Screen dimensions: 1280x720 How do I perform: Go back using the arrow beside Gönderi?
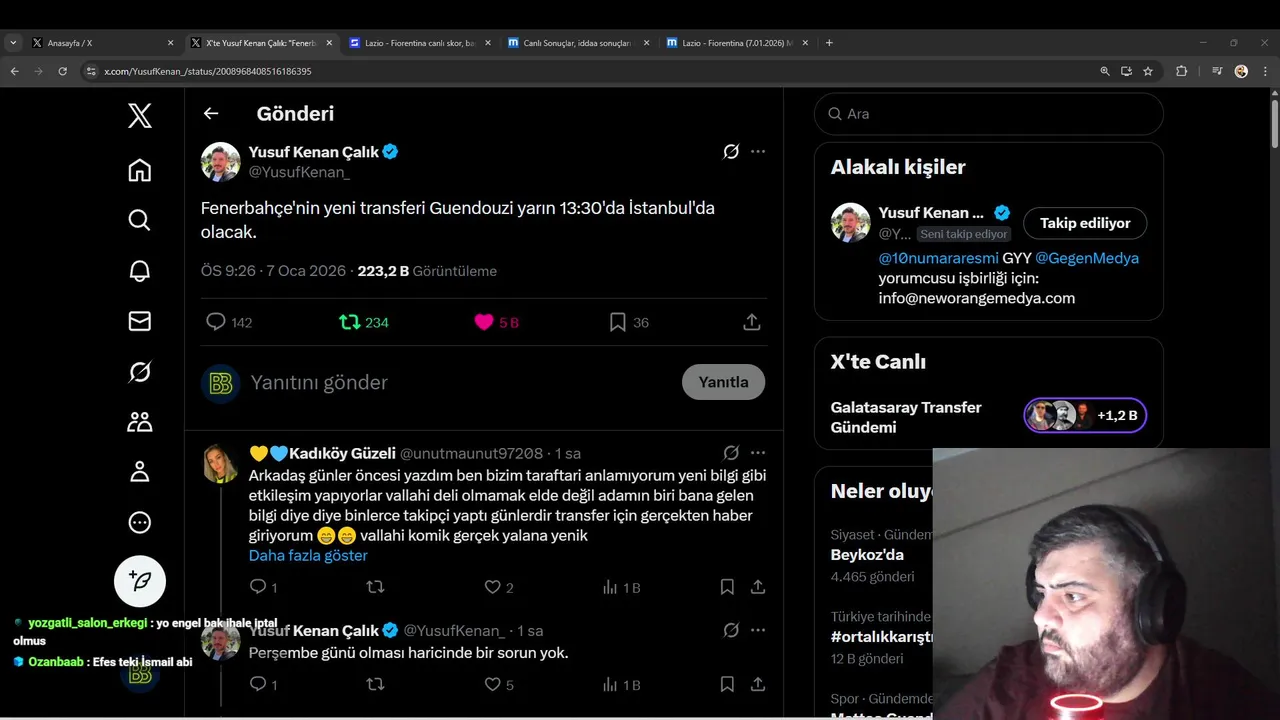click(211, 113)
